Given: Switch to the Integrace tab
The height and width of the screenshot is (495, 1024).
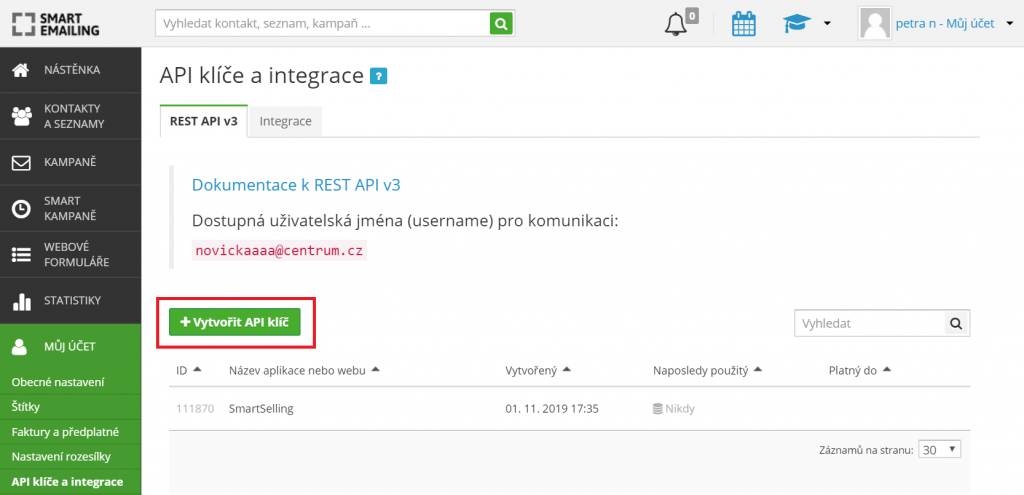Looking at the screenshot, I should tap(285, 121).
